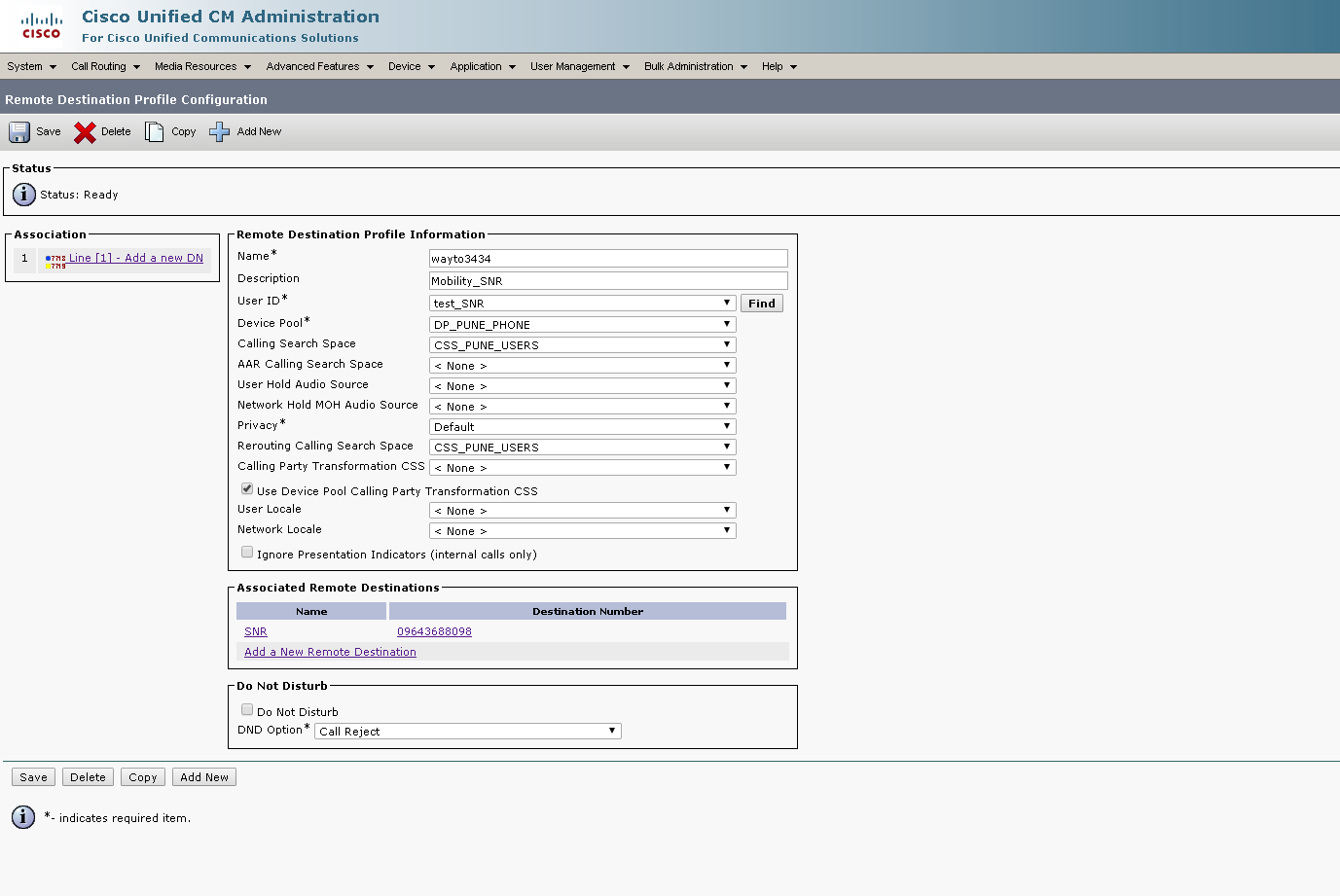Open the DND Option dropdown
The width and height of the screenshot is (1340, 896).
(468, 732)
